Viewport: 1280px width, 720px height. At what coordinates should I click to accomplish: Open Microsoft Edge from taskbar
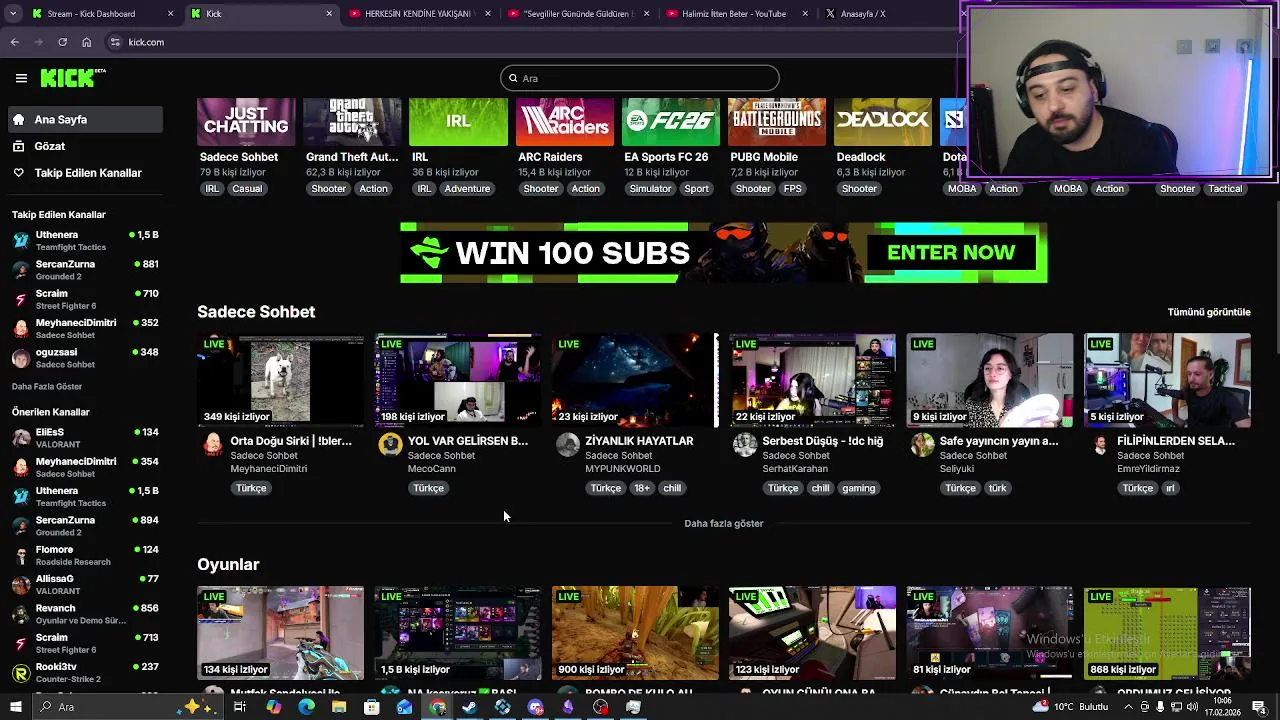point(306,707)
